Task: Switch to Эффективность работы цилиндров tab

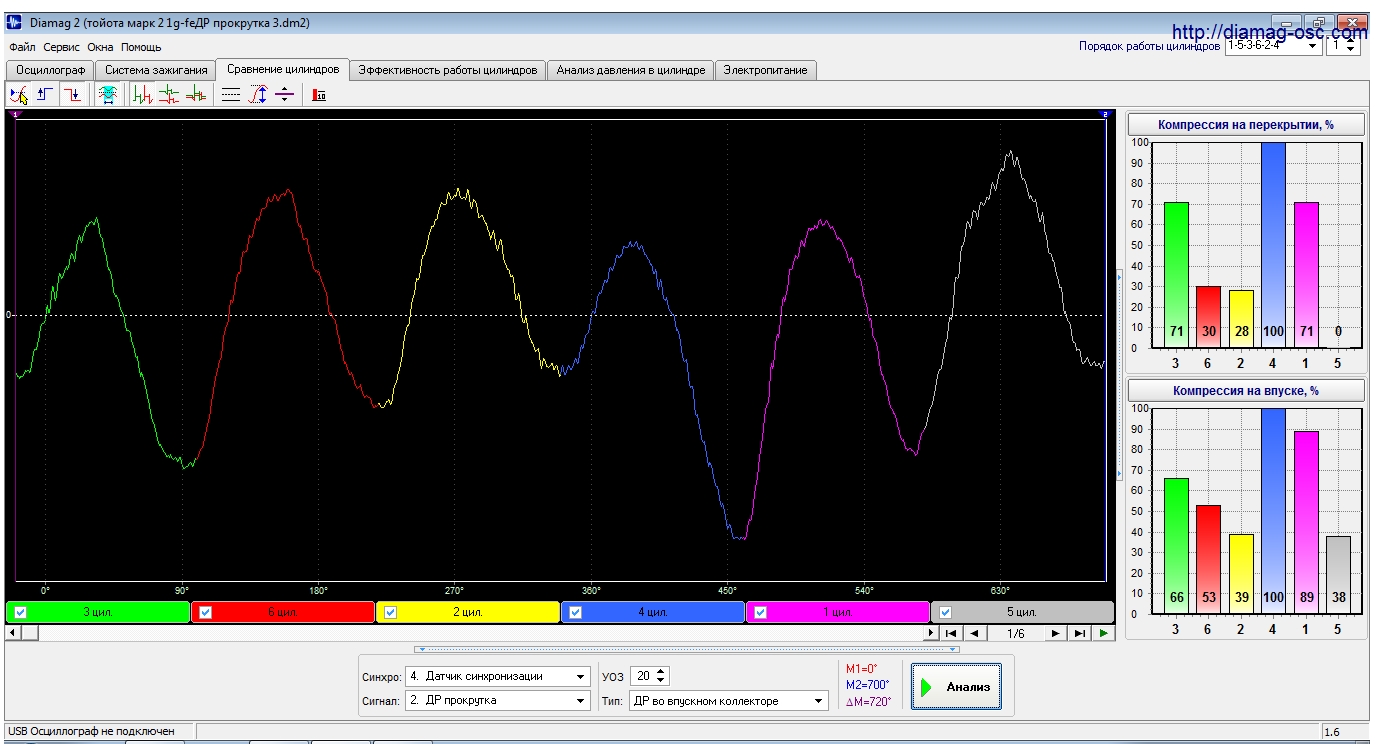Action: pos(448,70)
